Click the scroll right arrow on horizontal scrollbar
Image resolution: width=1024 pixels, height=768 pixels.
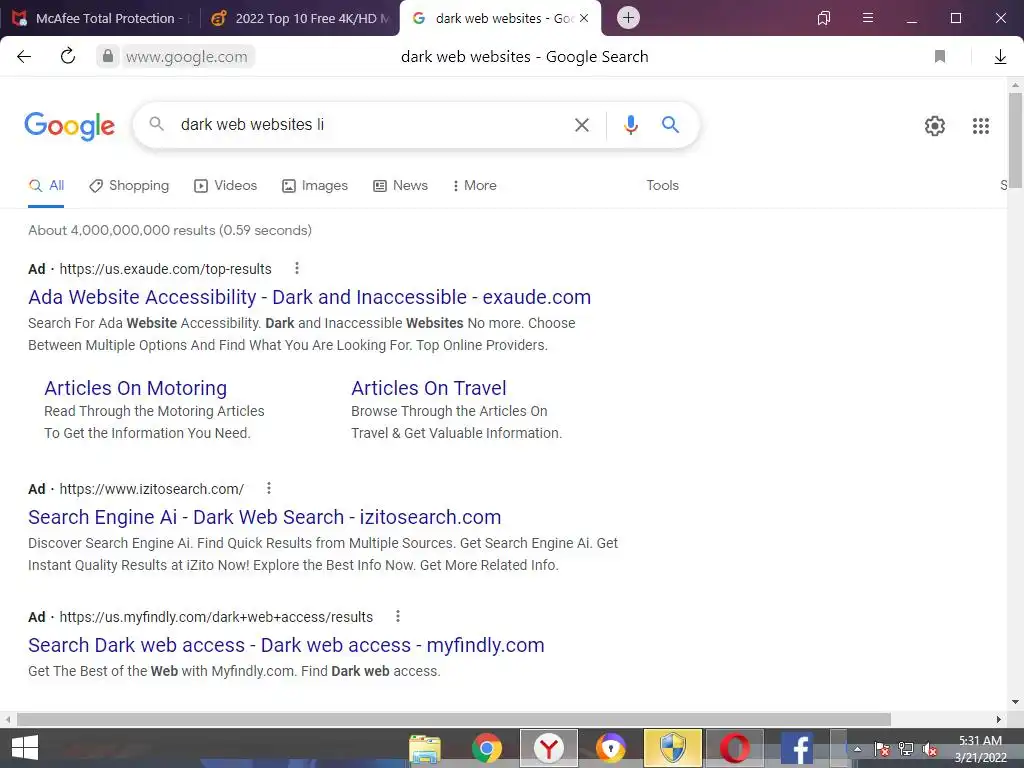[999, 719]
